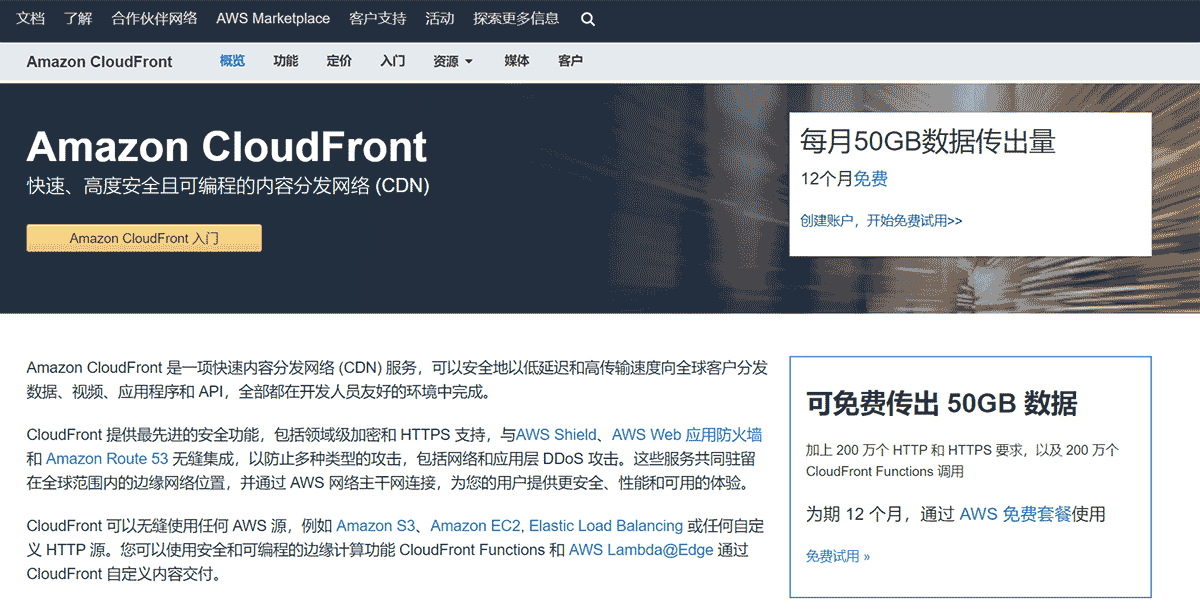
Task: Open the 入门 tab
Action: [392, 61]
